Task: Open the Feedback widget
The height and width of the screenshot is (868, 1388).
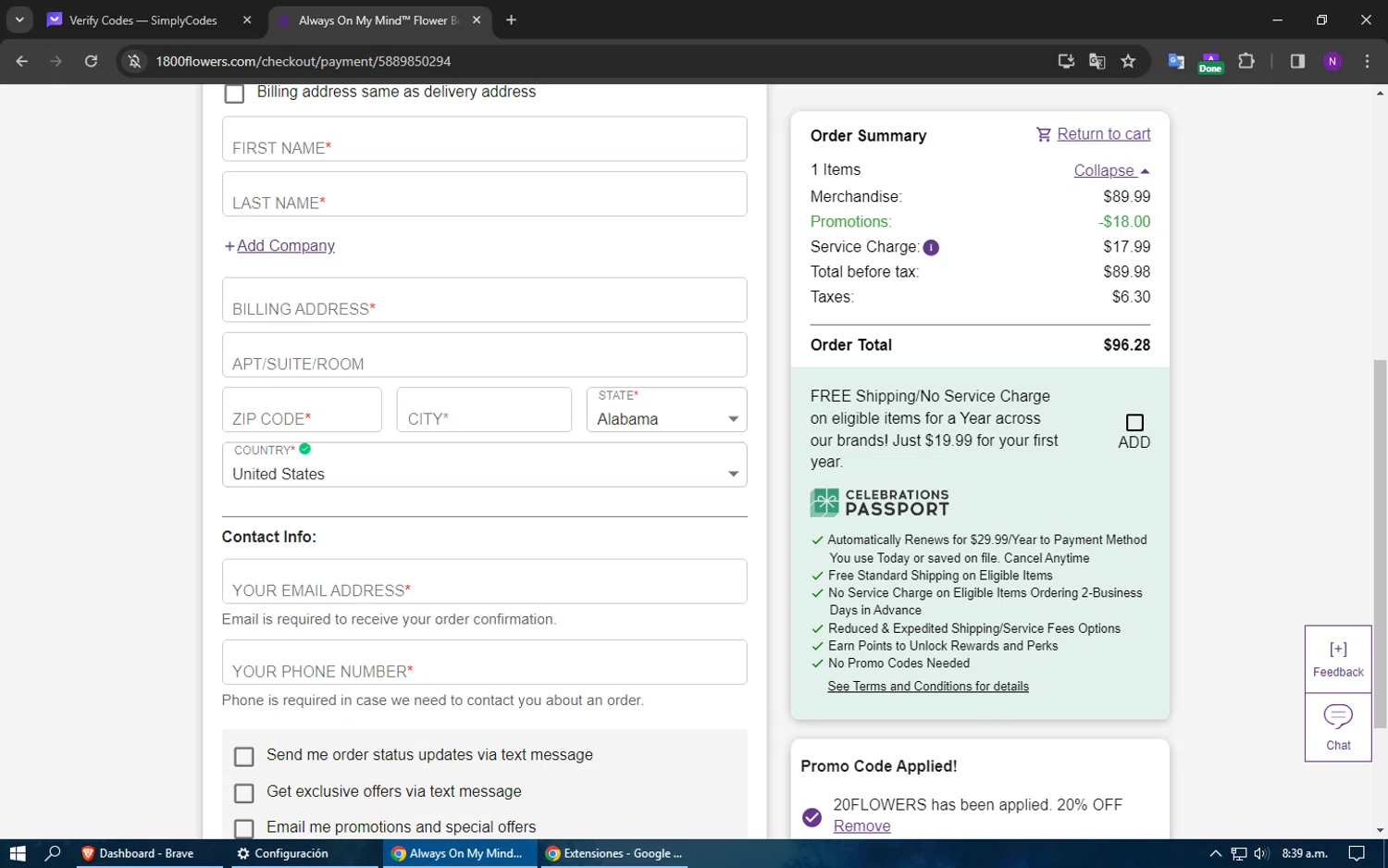Action: 1338,659
